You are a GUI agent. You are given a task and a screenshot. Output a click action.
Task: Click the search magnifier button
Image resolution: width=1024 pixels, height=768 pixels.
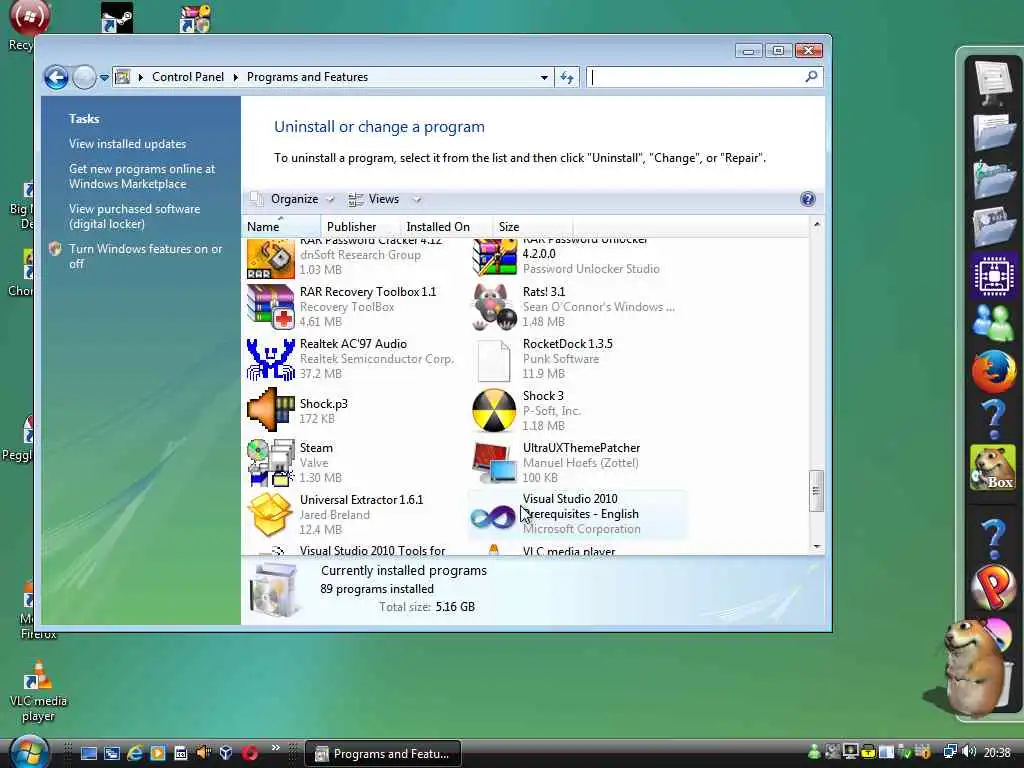(x=811, y=77)
